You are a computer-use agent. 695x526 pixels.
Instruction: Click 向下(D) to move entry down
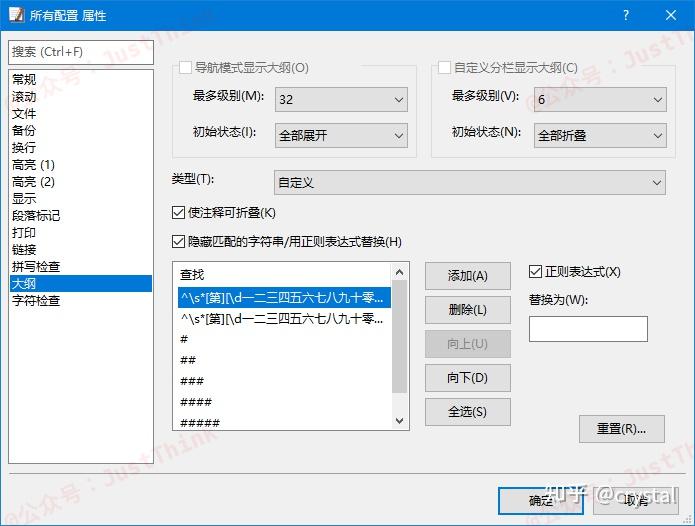468,378
